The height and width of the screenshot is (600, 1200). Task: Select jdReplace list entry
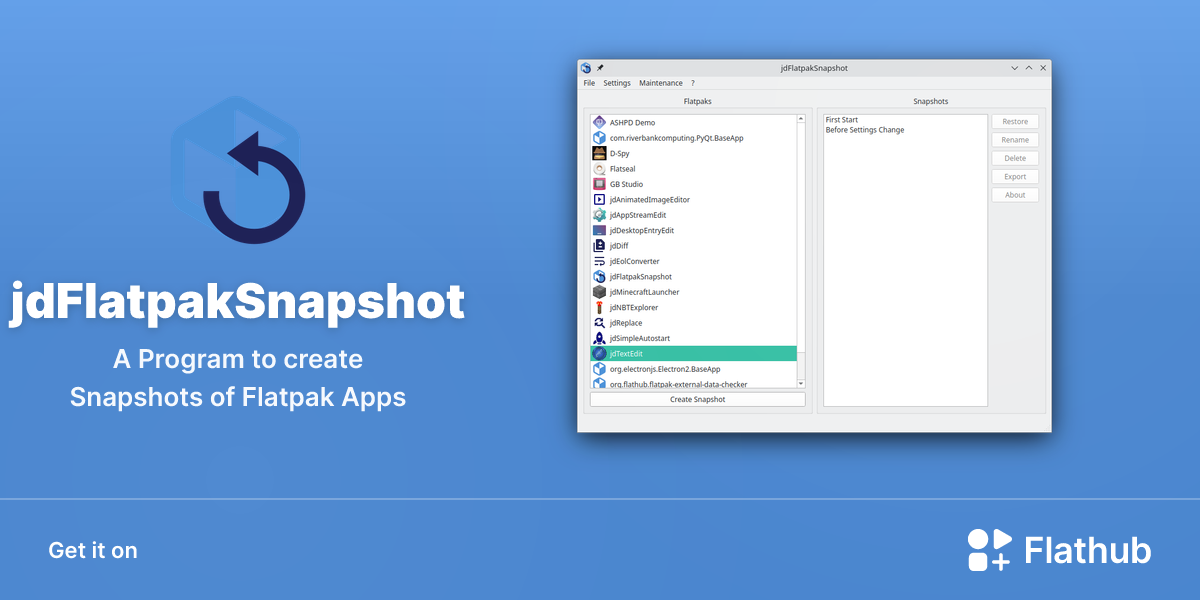point(693,323)
